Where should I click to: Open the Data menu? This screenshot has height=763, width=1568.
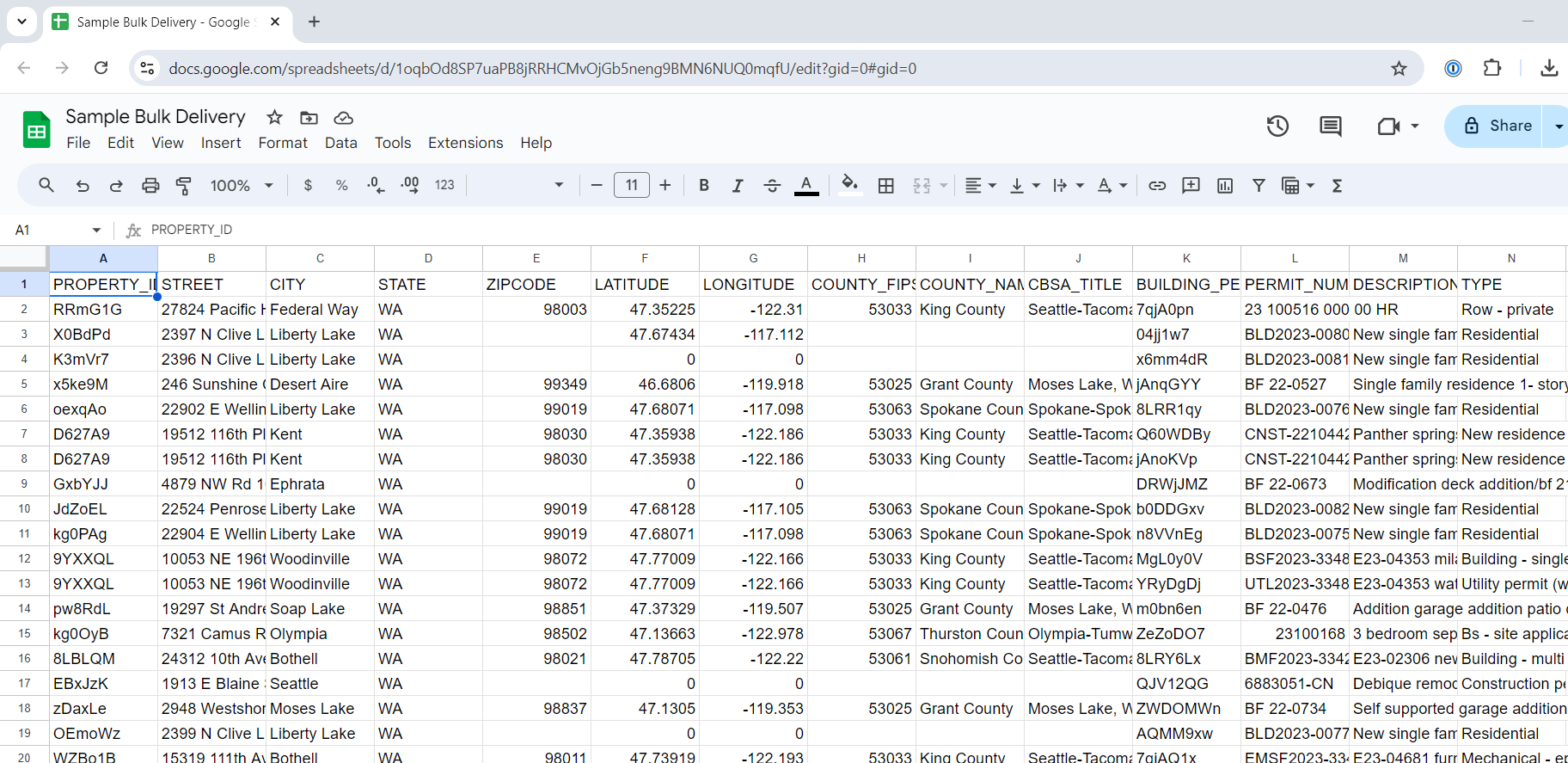(340, 143)
